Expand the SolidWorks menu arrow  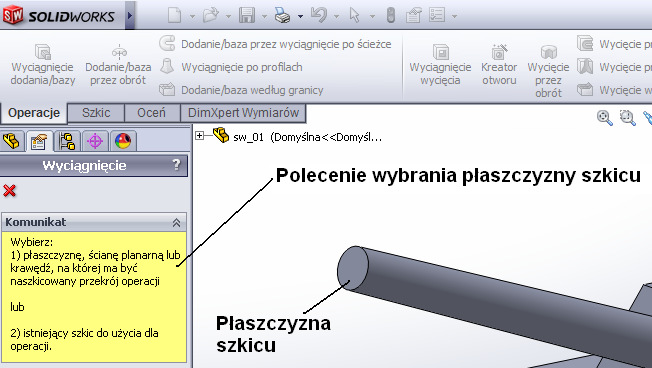coord(130,15)
